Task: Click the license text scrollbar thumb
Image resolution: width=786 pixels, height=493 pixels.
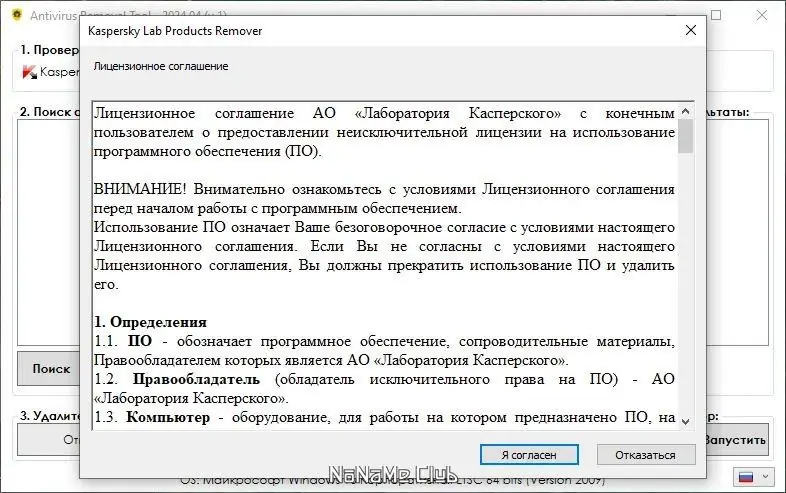Action: coord(685,136)
